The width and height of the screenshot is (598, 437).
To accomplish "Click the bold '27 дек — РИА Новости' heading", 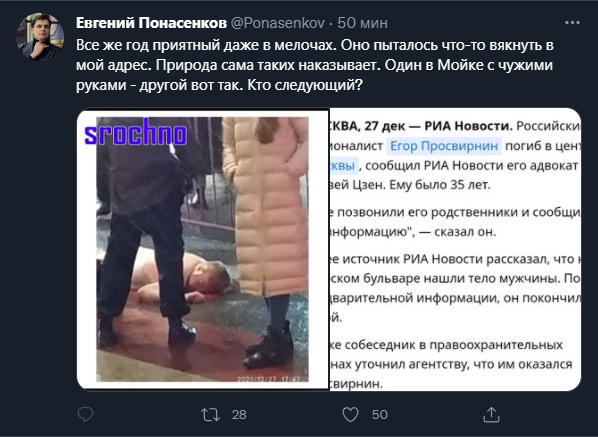I will tap(438, 126).
